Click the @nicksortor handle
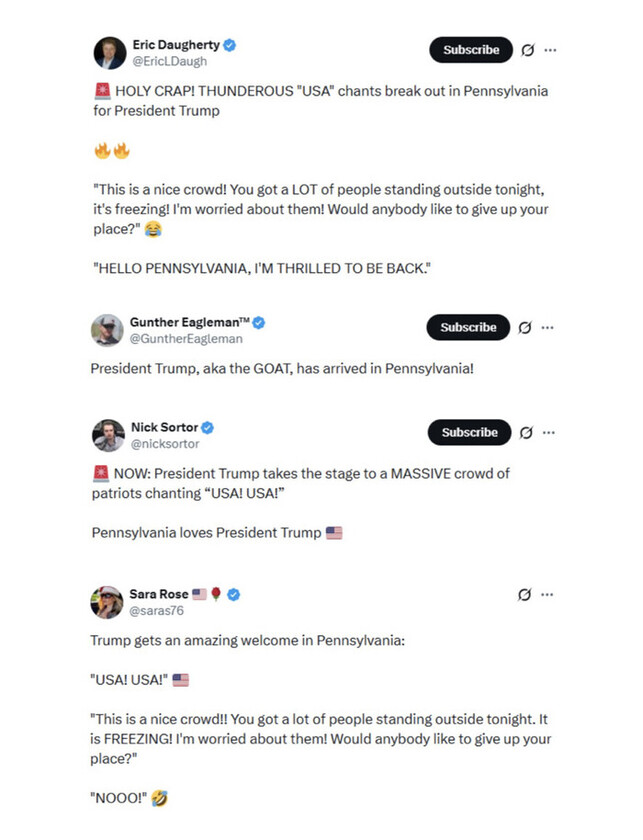643x840 pixels. 165,444
